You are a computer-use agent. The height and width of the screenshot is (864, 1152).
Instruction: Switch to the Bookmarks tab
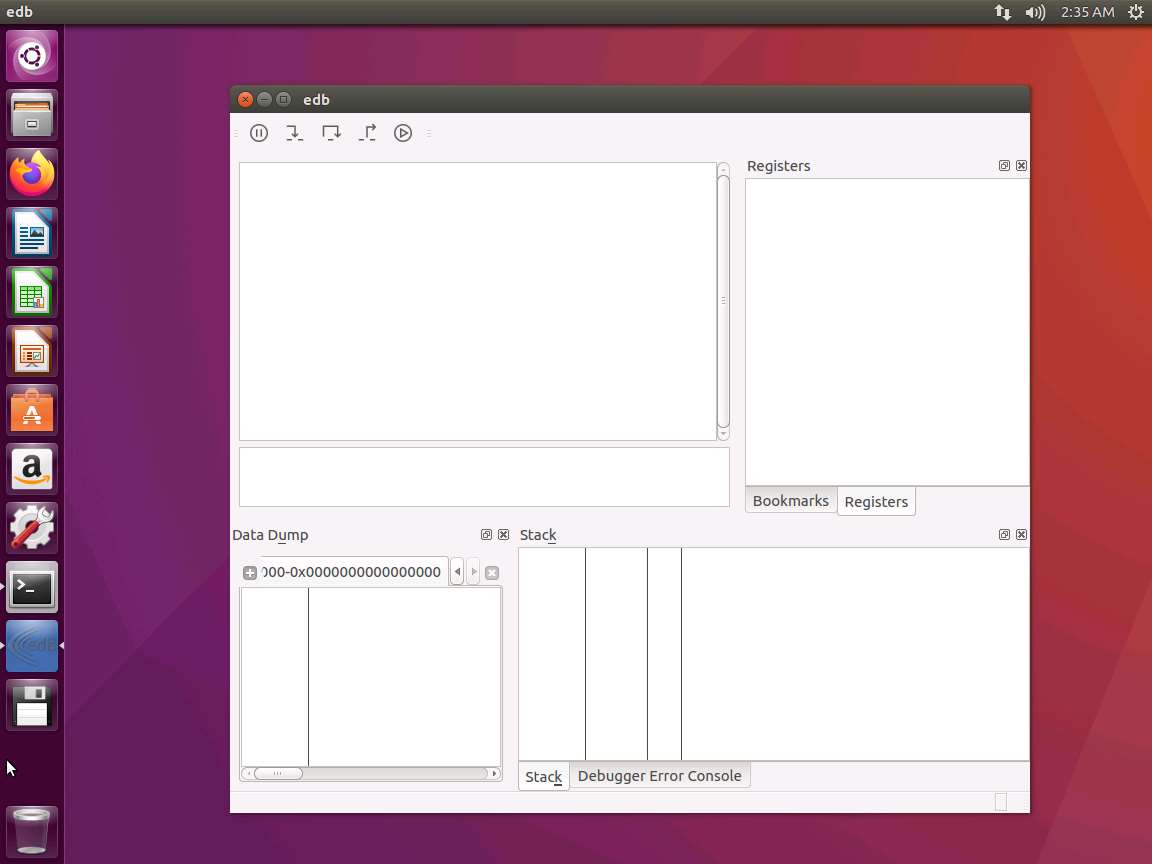790,501
